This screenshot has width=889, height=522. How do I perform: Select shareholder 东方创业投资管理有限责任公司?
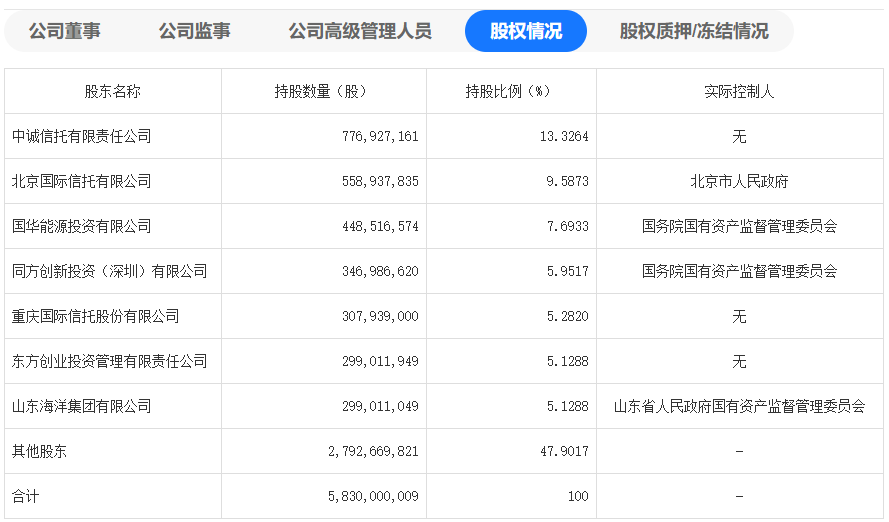point(109,362)
